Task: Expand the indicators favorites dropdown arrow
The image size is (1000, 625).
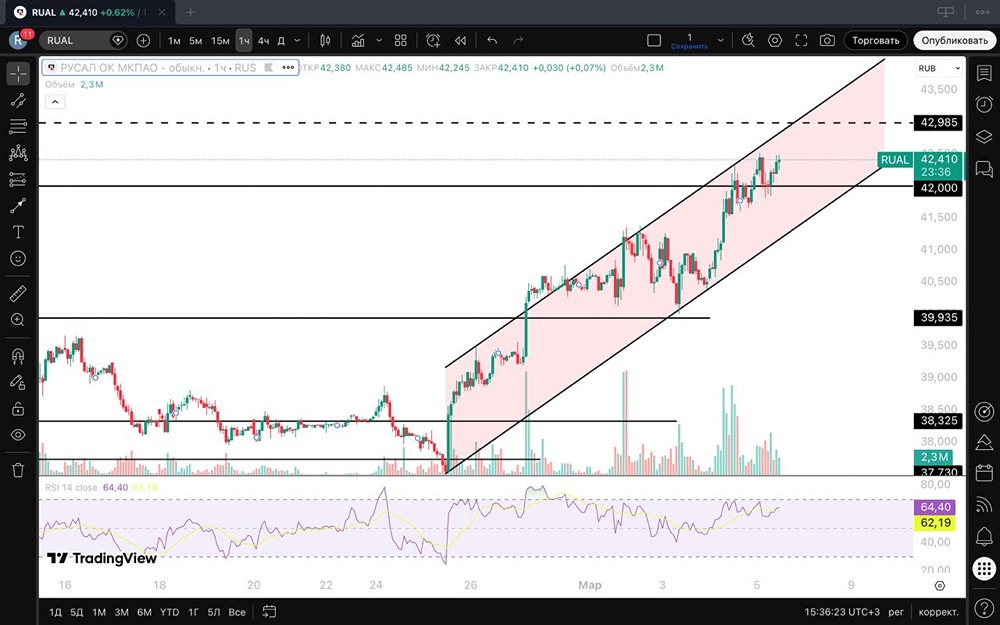Action: [x=379, y=41]
